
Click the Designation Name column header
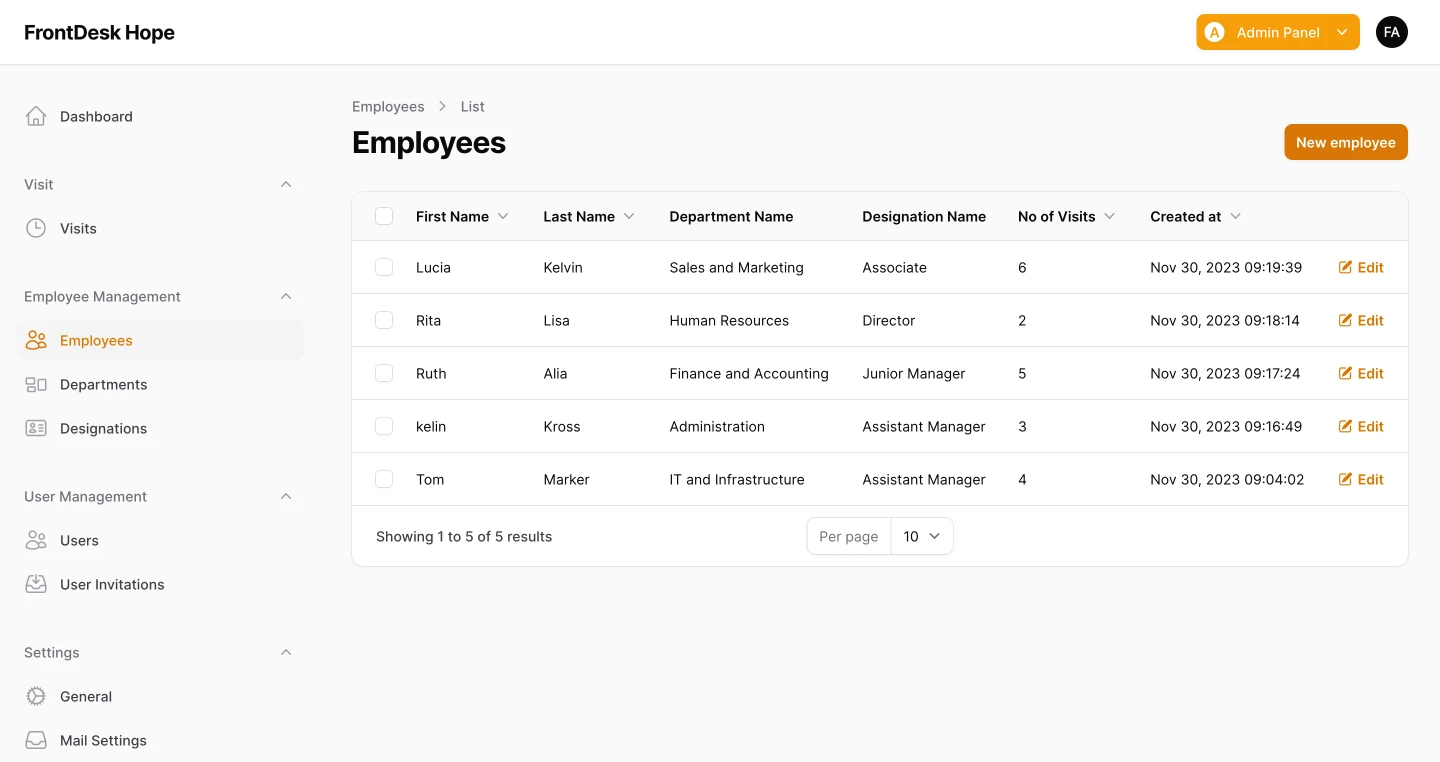924,216
